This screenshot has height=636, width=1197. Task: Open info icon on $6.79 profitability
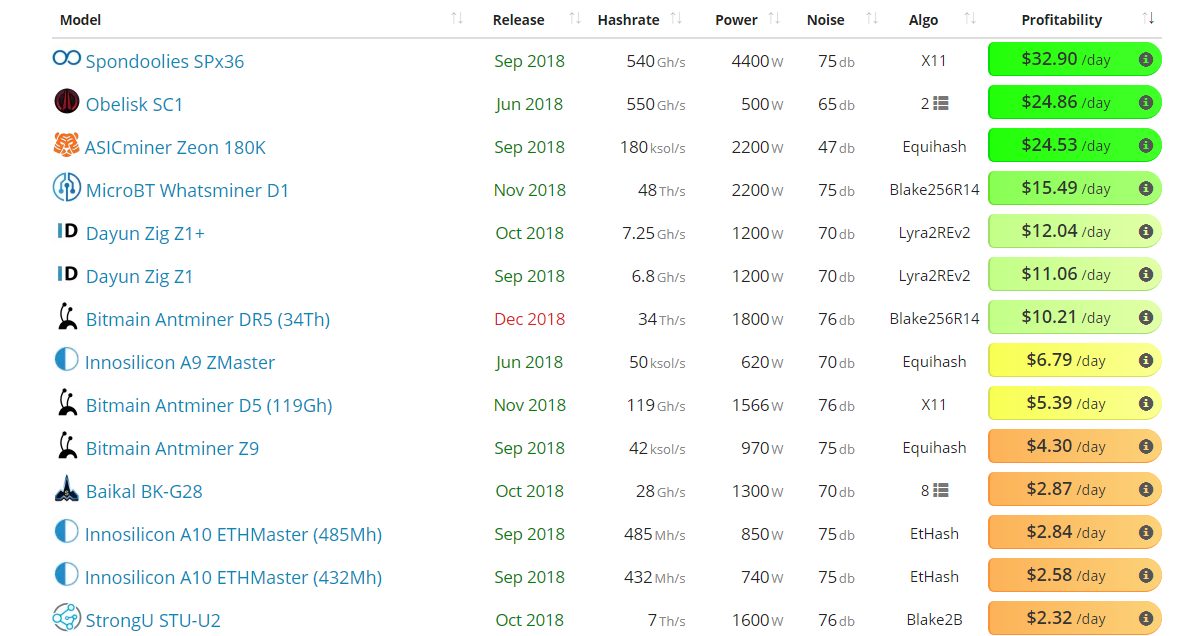(x=1145, y=360)
